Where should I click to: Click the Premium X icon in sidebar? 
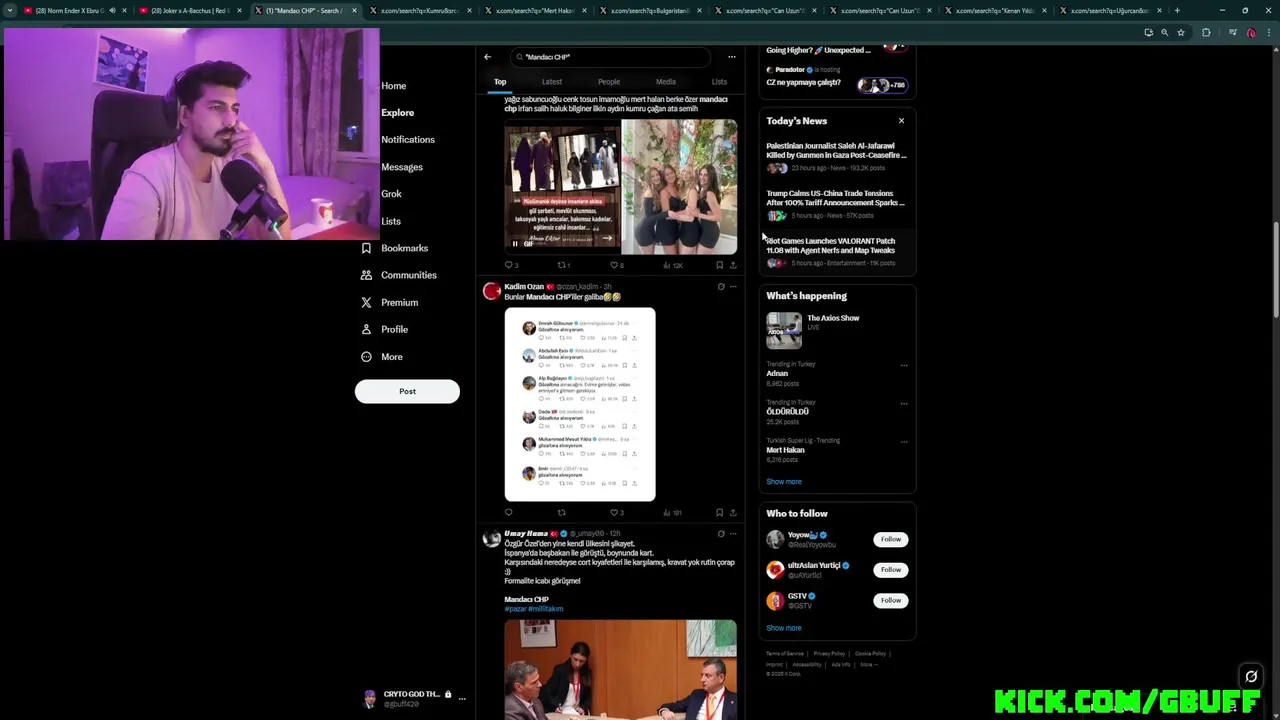point(366,302)
